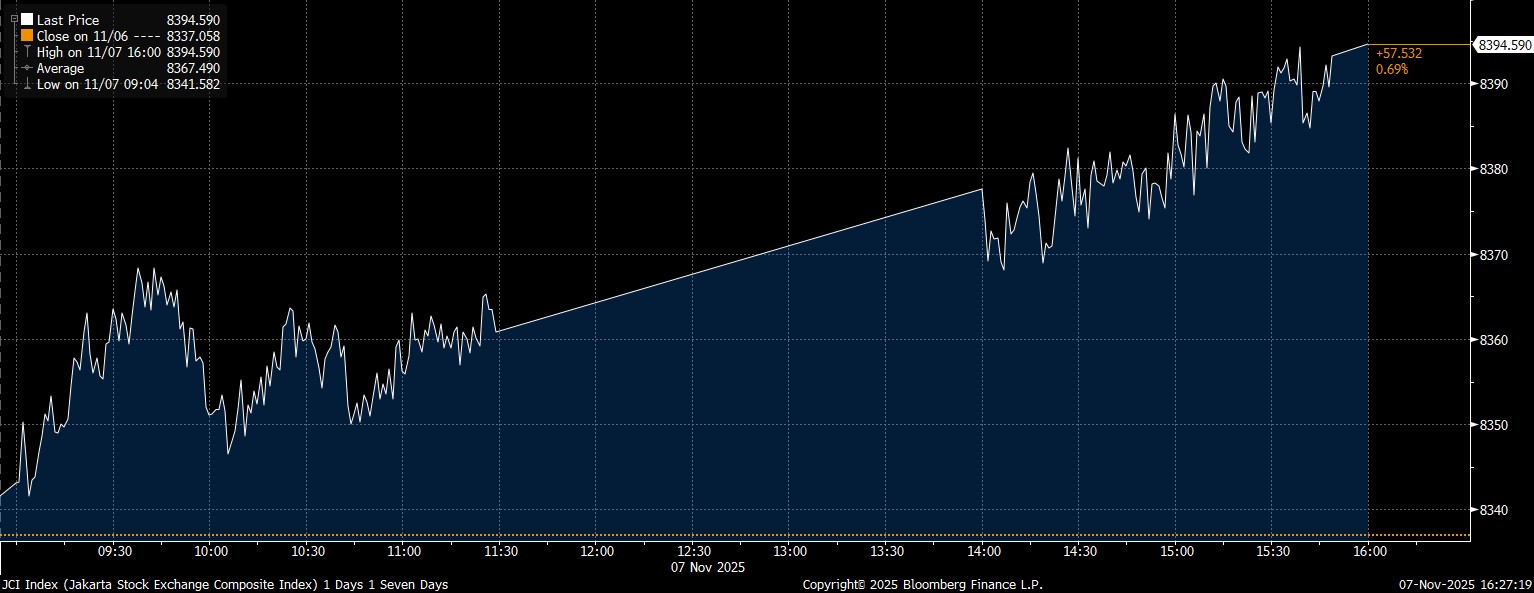The width and height of the screenshot is (1534, 593).
Task: Select the Last Price legend entry
Action: coord(67,19)
